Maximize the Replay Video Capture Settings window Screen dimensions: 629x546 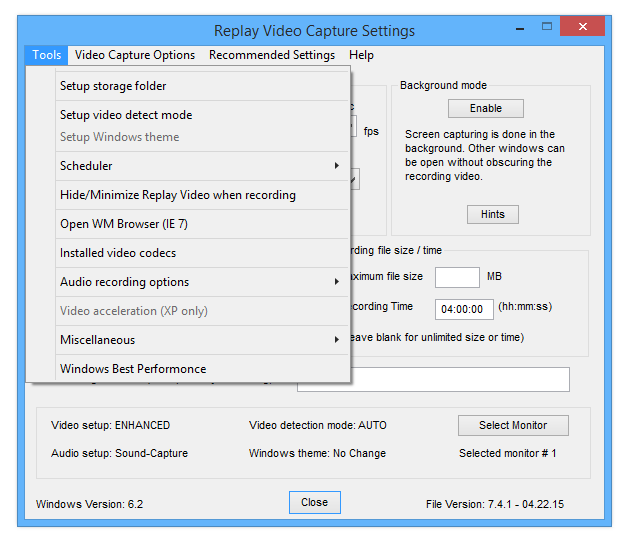(x=546, y=27)
